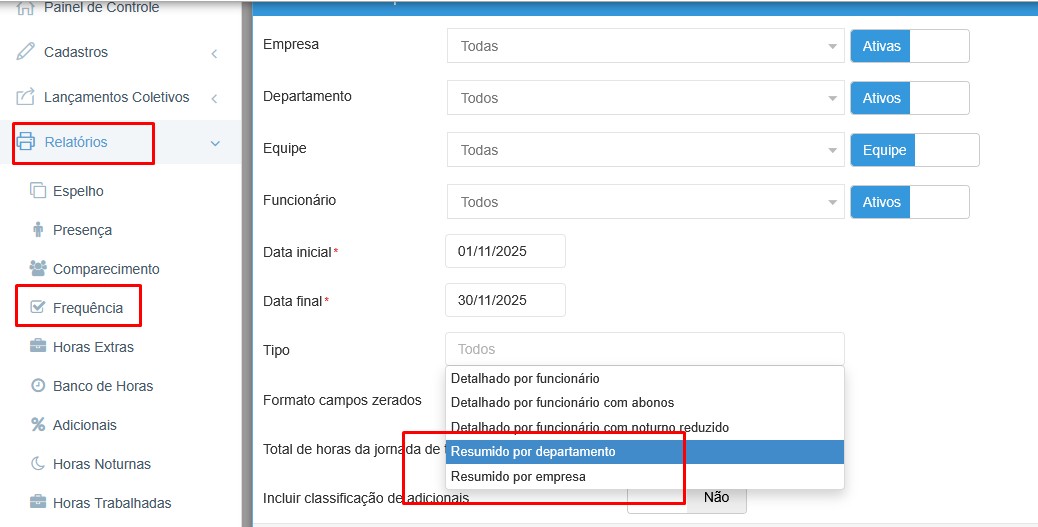Image resolution: width=1038 pixels, height=527 pixels.
Task: Go to Horas Trabalhadas report
Action: [x=112, y=503]
